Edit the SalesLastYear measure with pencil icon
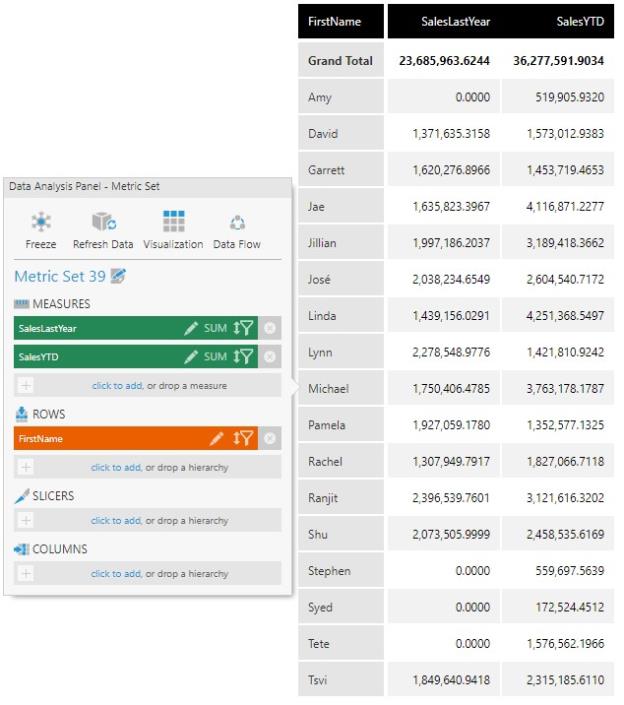The image size is (624, 705). [191, 328]
